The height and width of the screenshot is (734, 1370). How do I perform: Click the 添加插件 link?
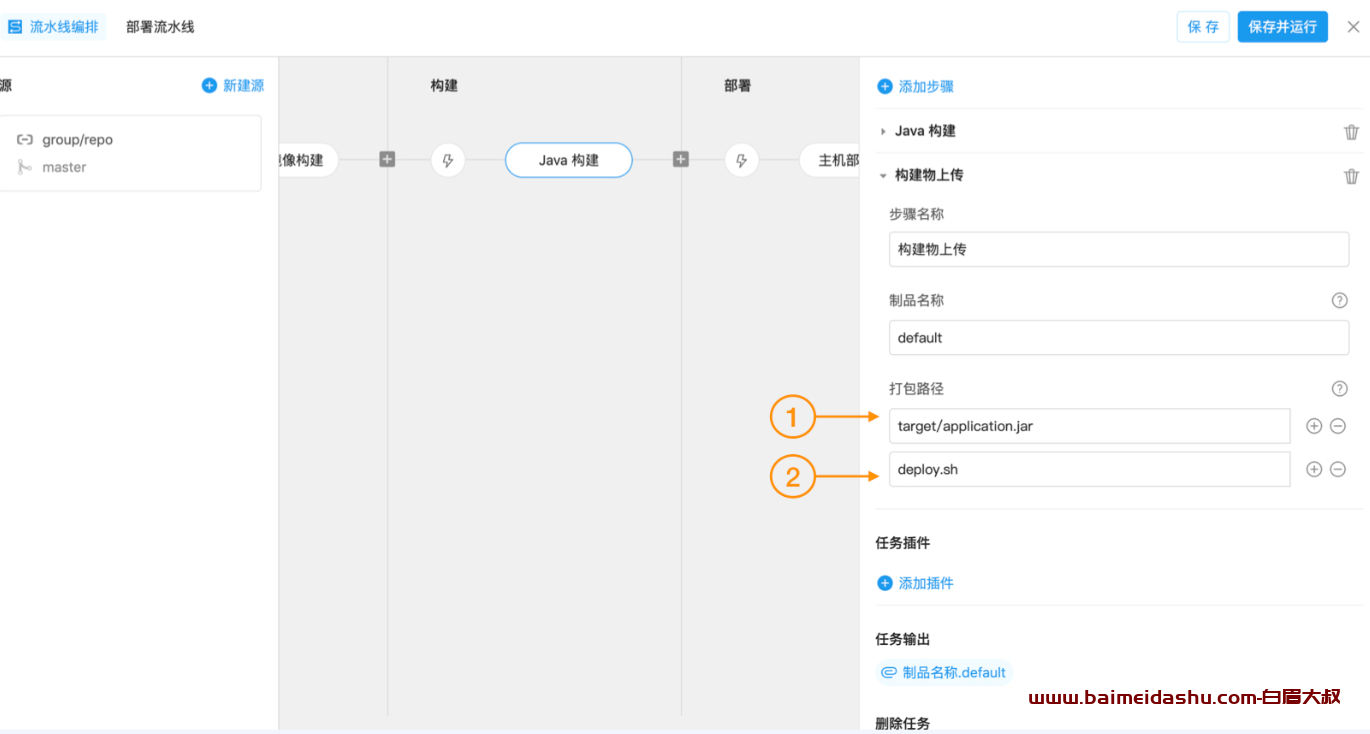(926, 583)
